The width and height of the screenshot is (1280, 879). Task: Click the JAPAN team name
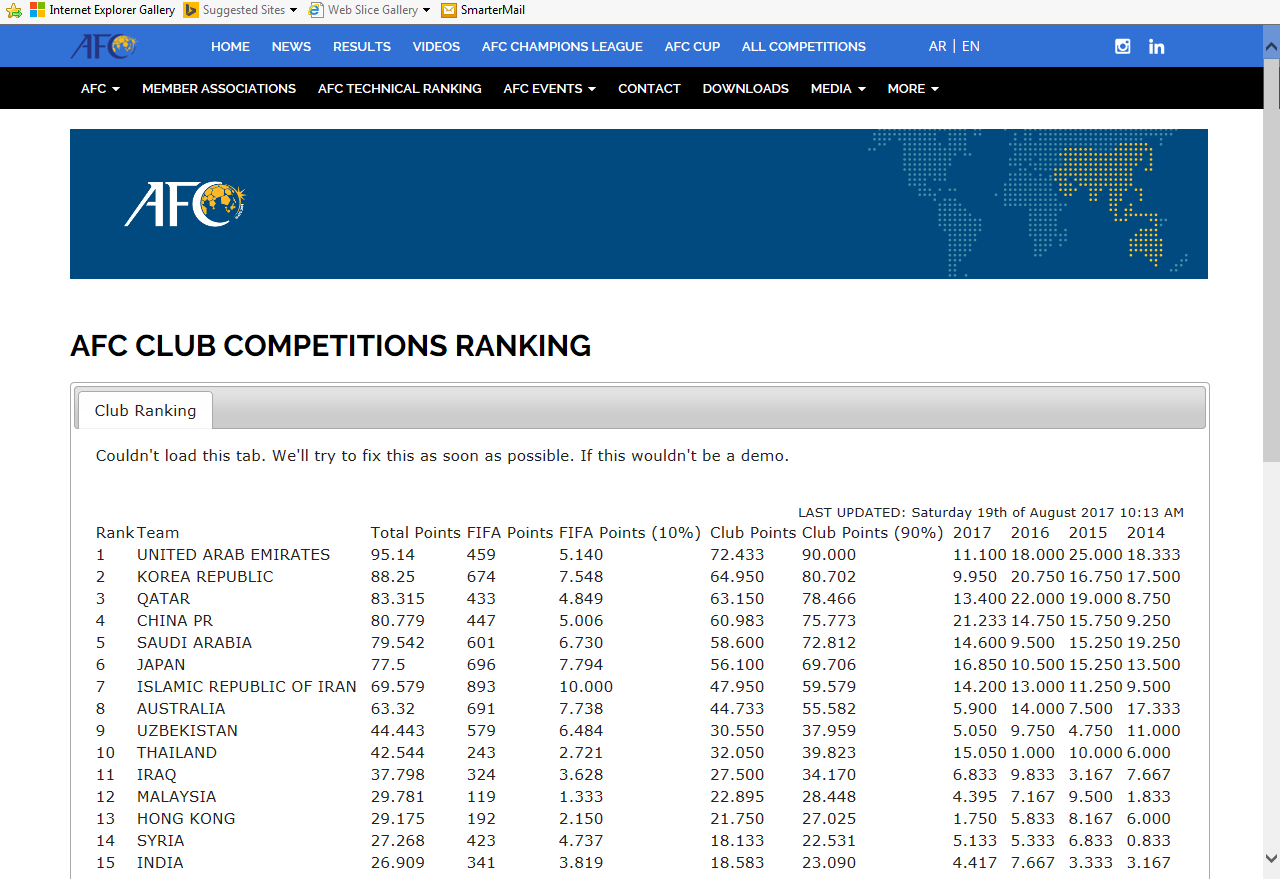click(x=161, y=664)
